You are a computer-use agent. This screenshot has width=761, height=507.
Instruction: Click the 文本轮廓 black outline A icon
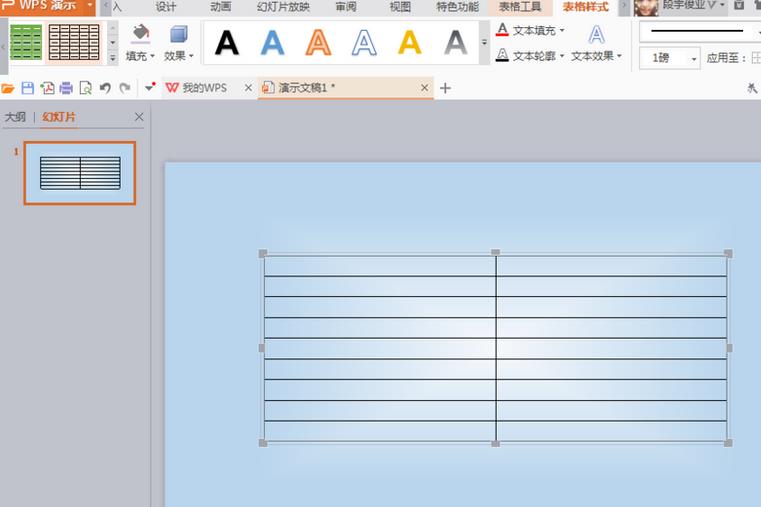(x=502, y=55)
